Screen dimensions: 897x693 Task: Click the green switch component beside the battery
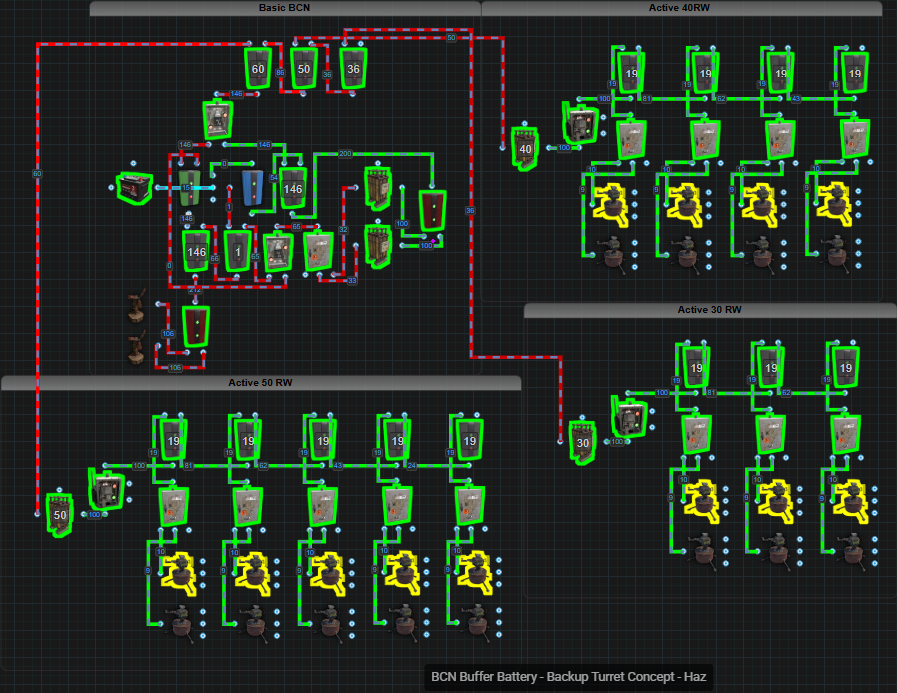(190, 188)
